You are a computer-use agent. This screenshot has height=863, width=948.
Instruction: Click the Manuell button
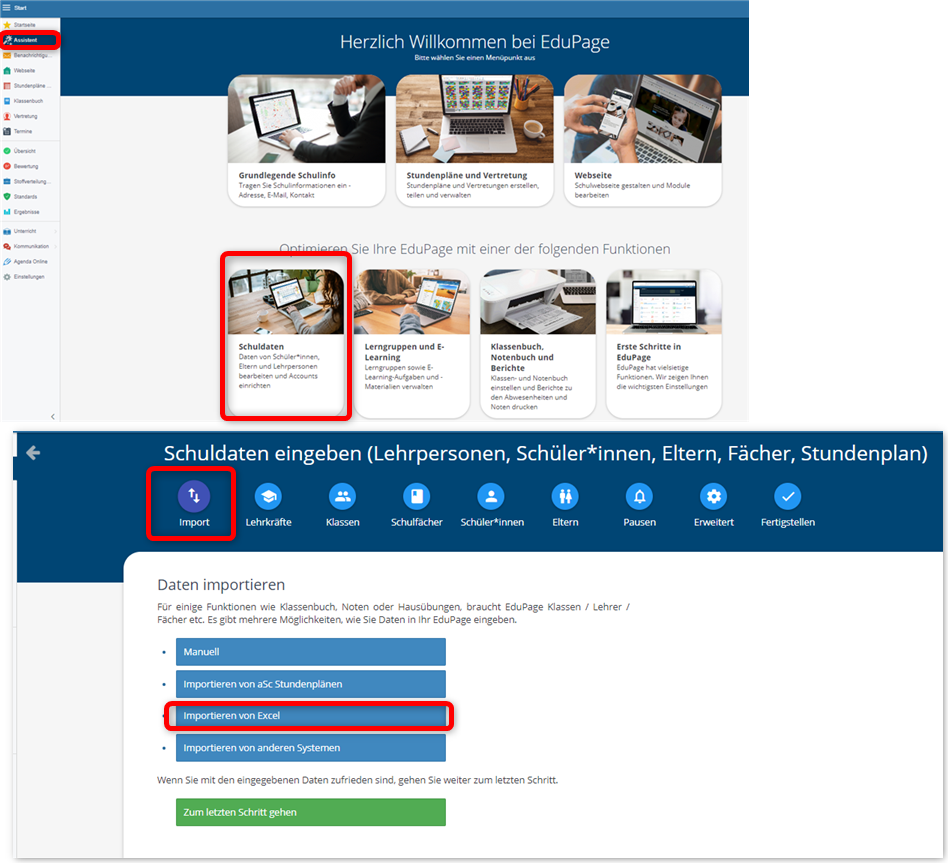(x=311, y=652)
